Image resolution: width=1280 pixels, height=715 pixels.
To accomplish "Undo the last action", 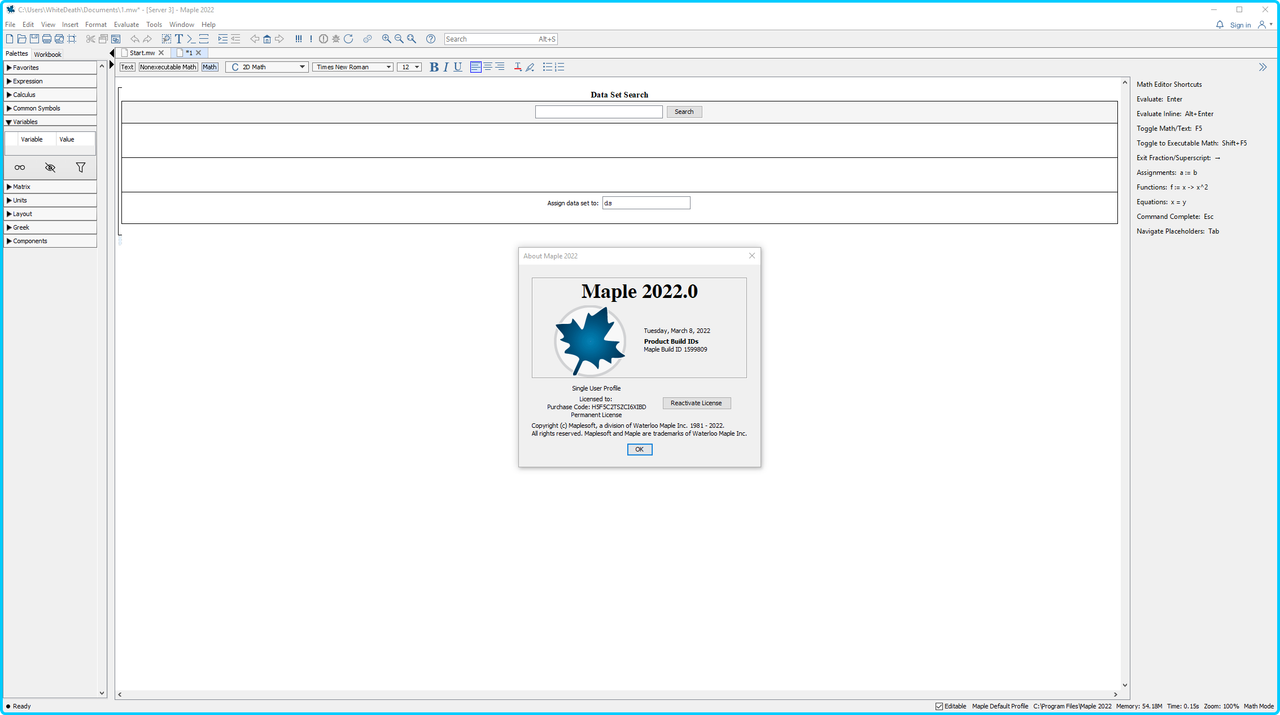I will [134, 39].
